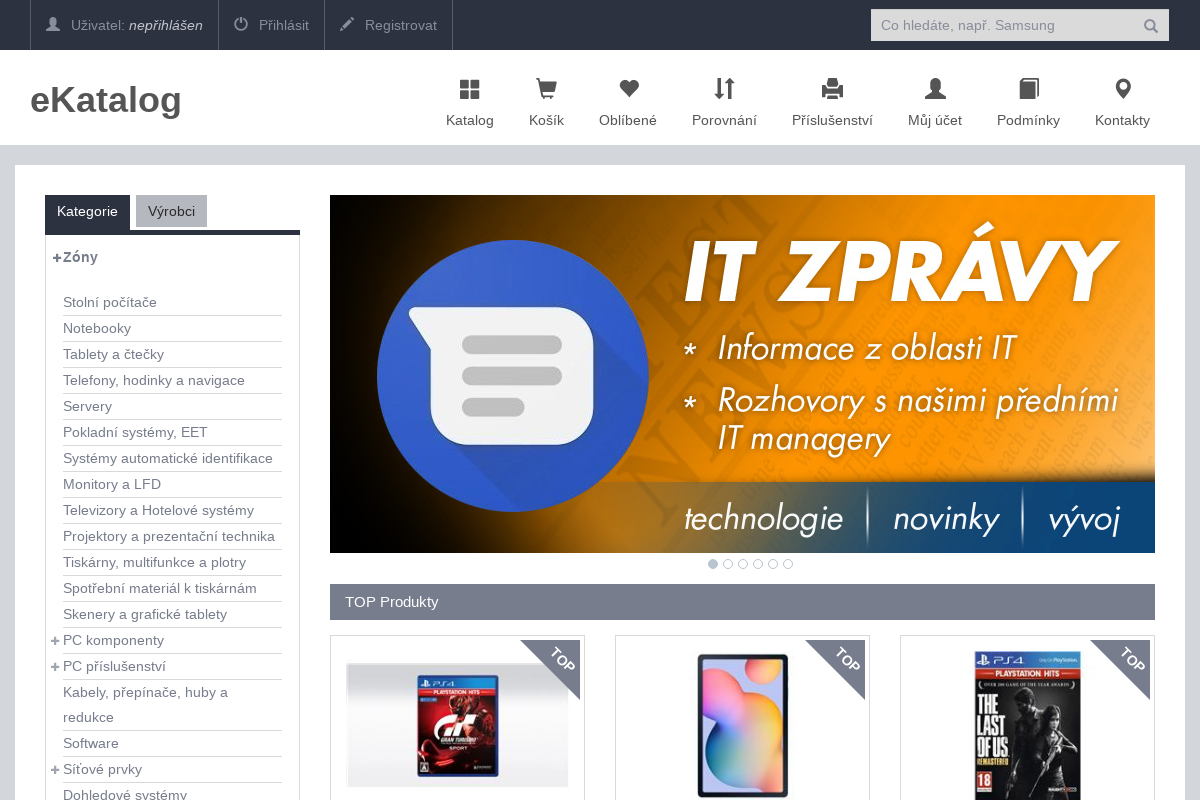Expand the PC komponenty category

56,641
